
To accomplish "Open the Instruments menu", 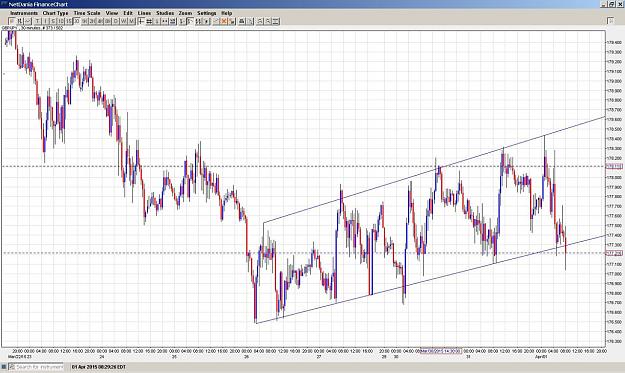I will [24, 13].
